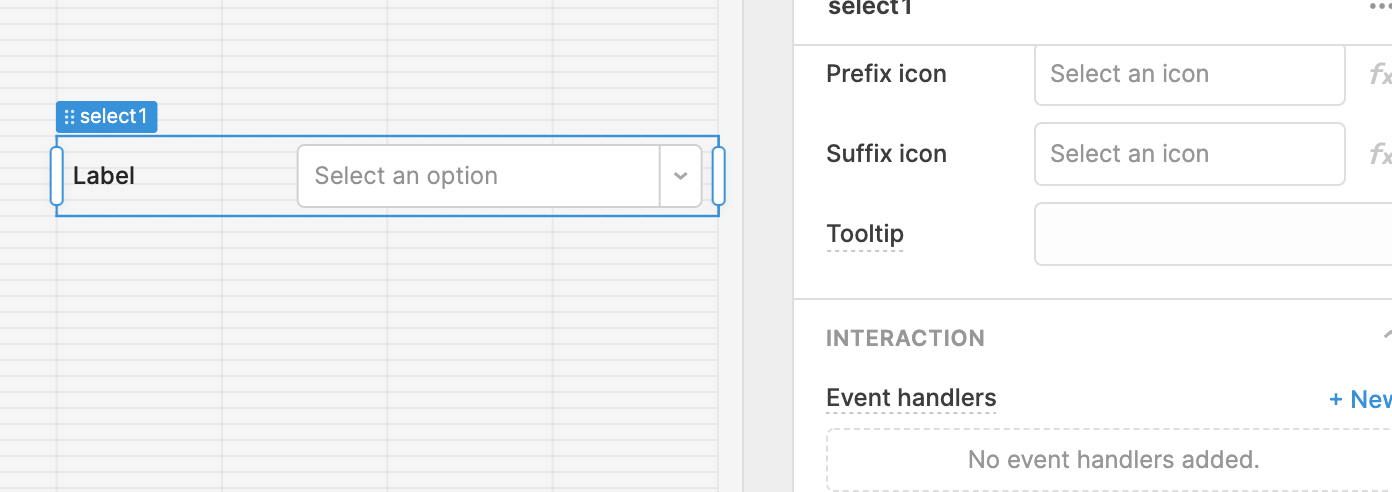Click the drag handle on the select1 tag
The height and width of the screenshot is (492, 1392).
click(x=69, y=117)
